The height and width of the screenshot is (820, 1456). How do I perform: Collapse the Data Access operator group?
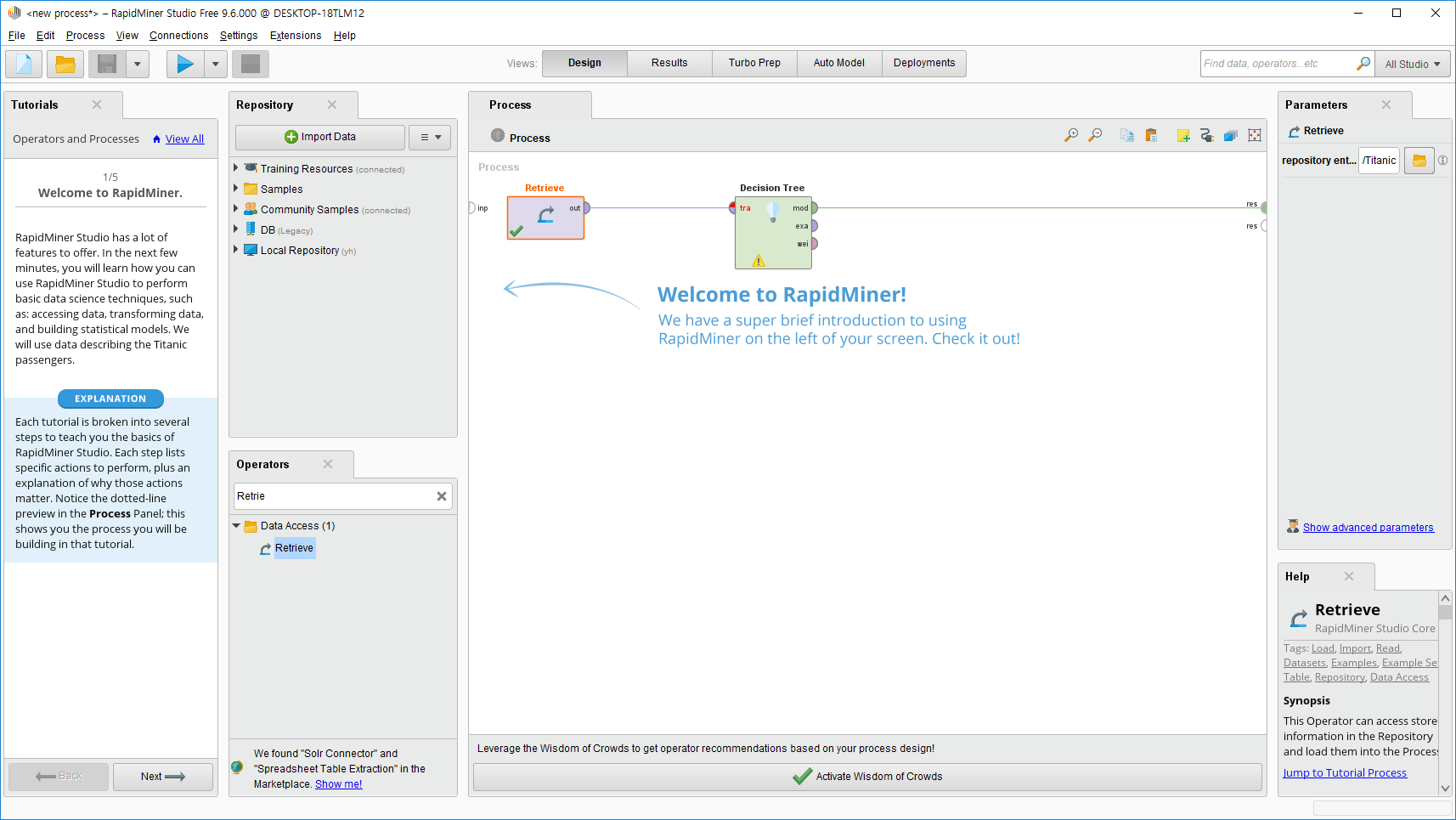coord(236,526)
